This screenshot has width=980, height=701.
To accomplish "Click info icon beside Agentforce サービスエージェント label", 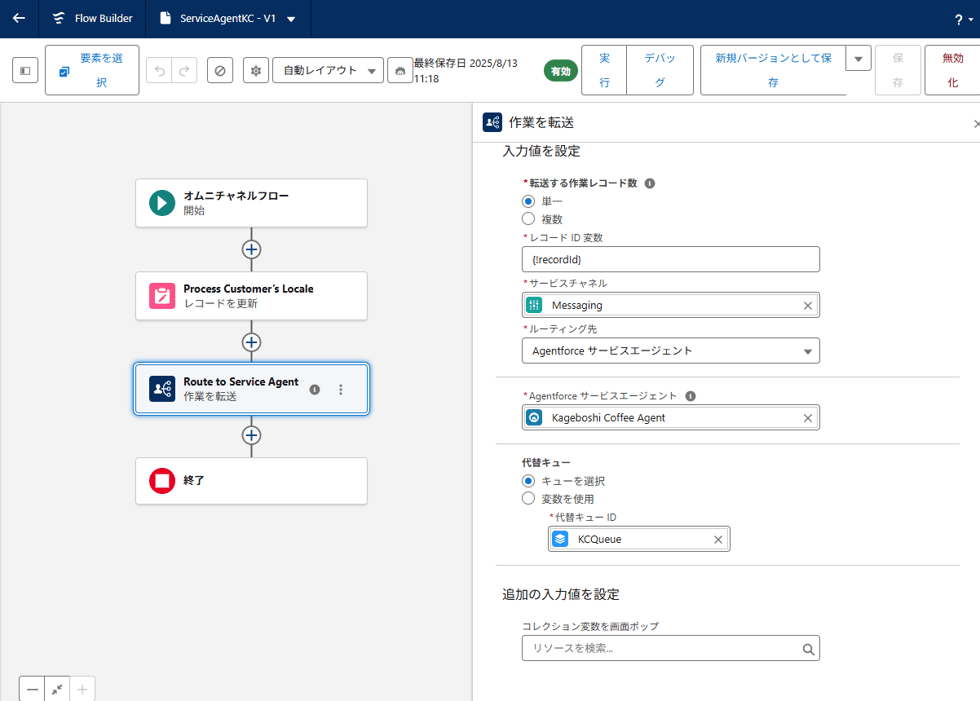I will point(691,396).
